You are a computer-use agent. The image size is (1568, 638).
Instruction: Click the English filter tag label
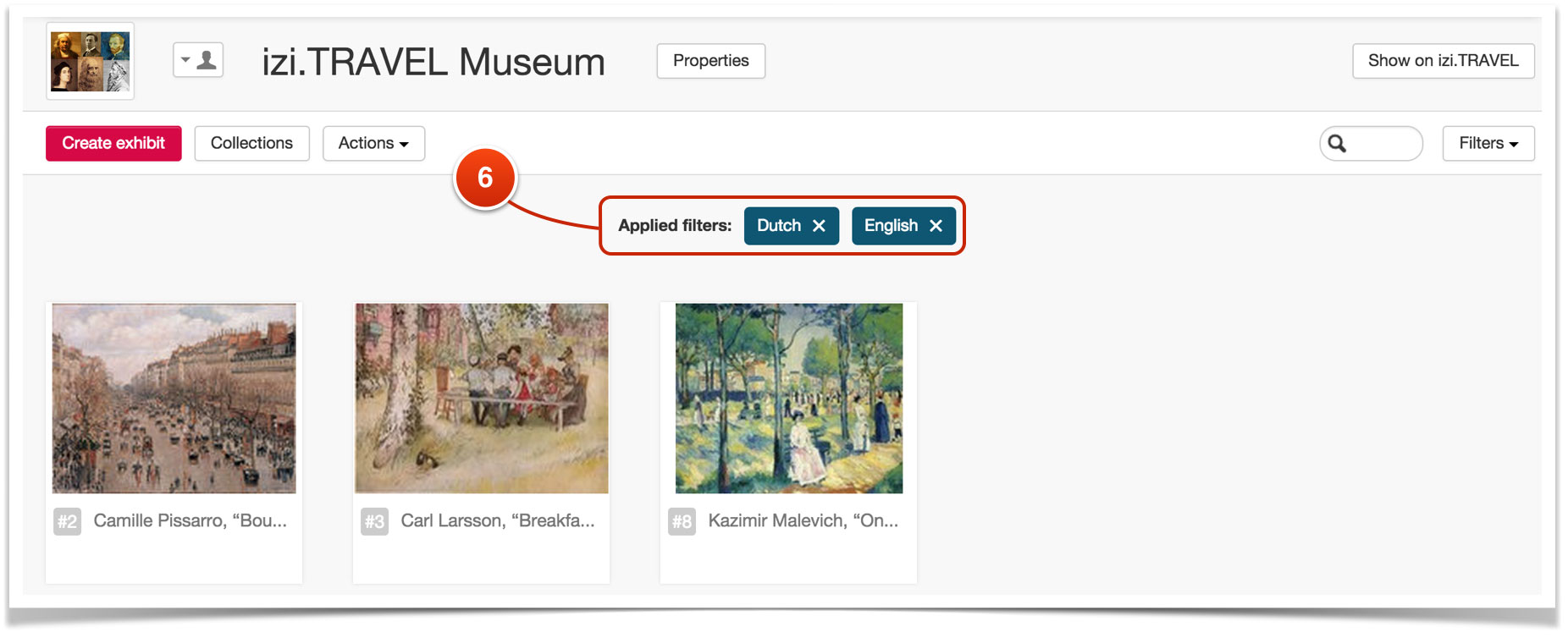[891, 226]
